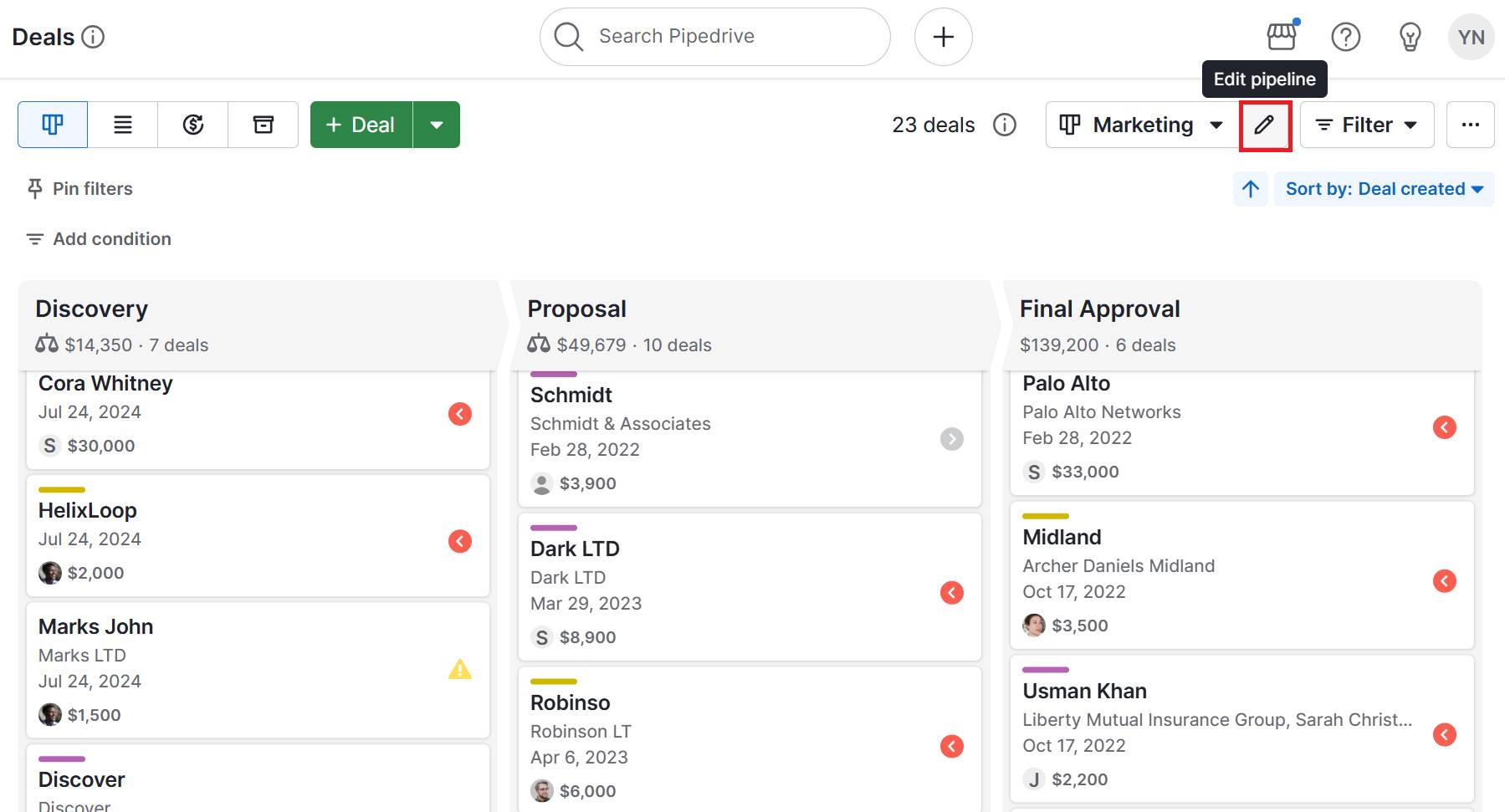Click the rotten deal indicator on Cora Whitney
This screenshot has width=1505, height=812.
(x=459, y=414)
